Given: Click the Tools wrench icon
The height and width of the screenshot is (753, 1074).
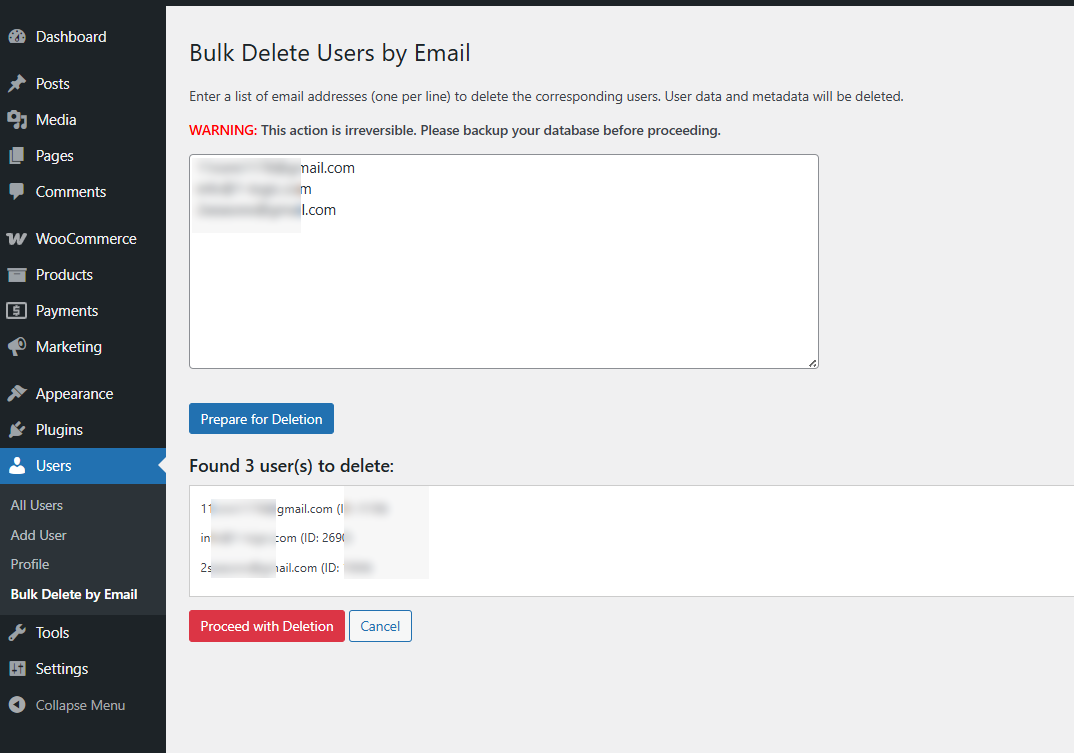Looking at the screenshot, I should (x=17, y=633).
